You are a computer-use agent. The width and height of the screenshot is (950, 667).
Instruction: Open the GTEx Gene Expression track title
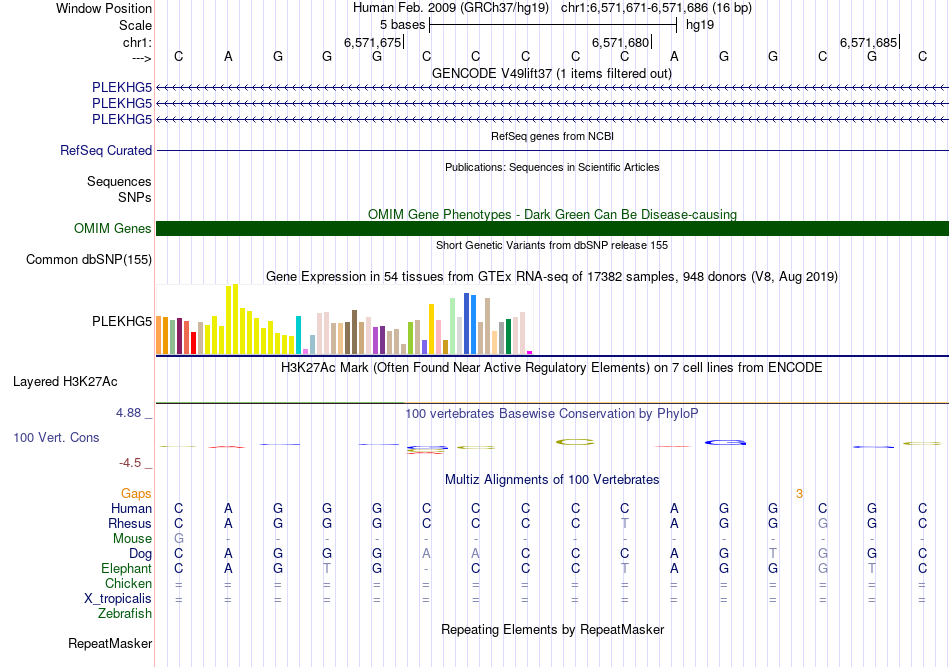552,277
